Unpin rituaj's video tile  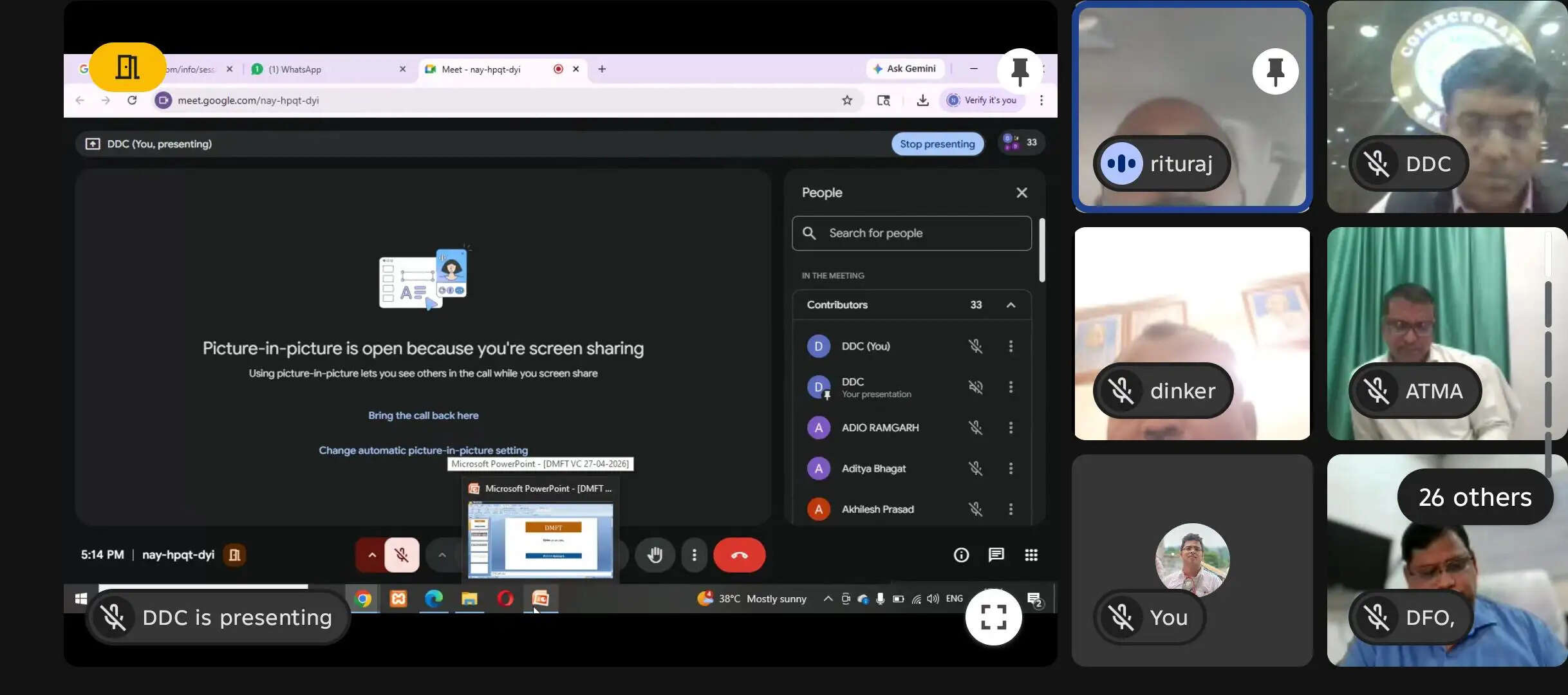pyautogui.click(x=1274, y=71)
